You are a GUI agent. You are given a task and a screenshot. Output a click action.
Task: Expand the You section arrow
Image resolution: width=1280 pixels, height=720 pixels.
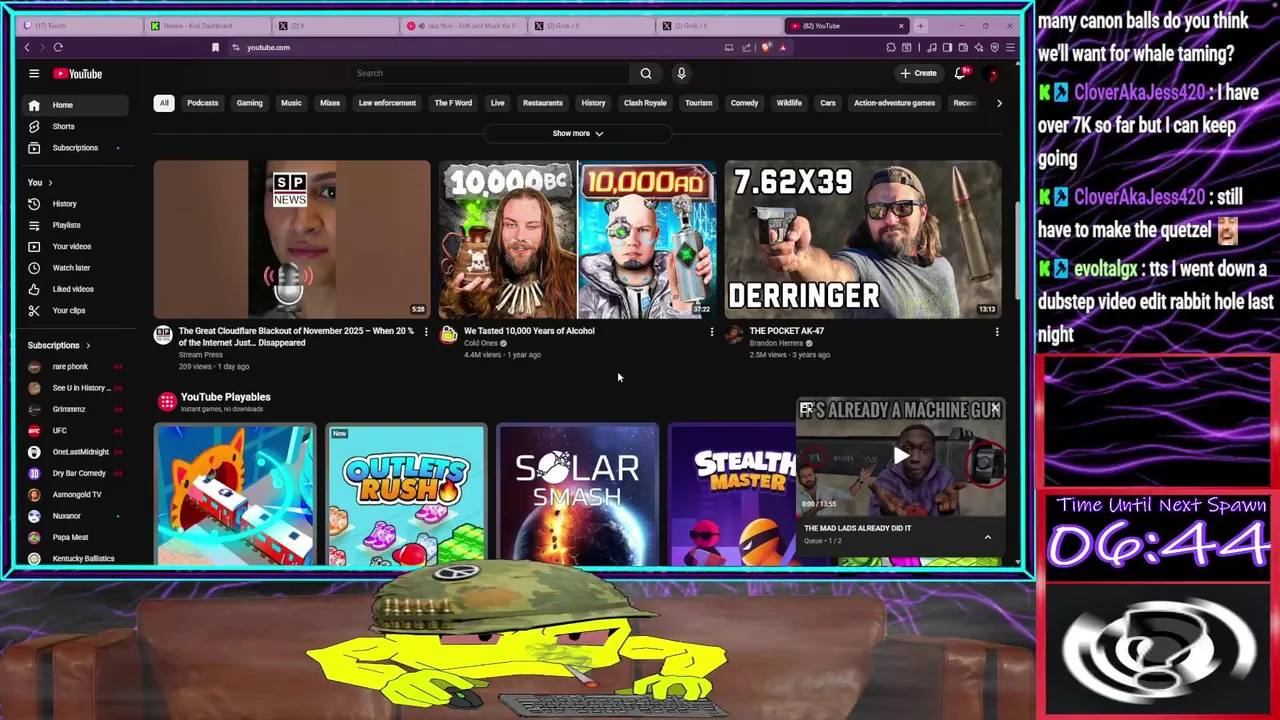[50, 183]
